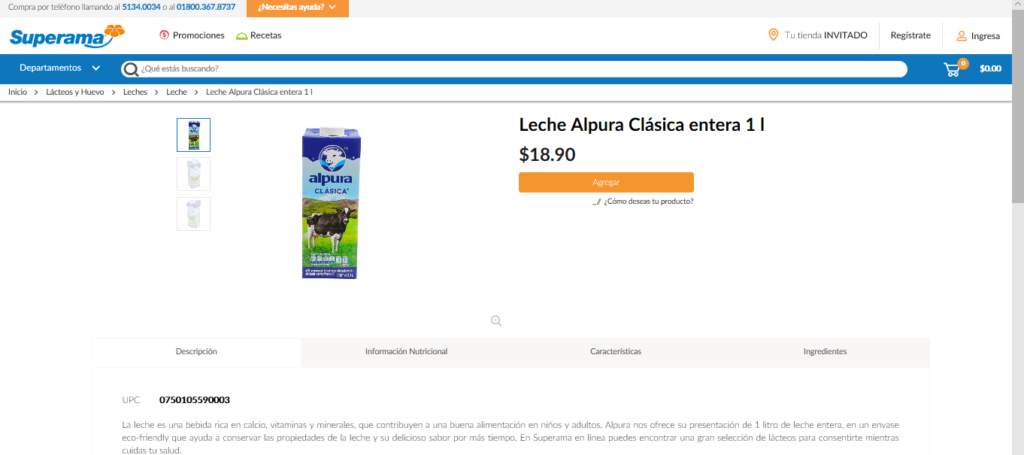Click the green Recetas dish icon
The height and width of the screenshot is (455, 1024).
[242, 36]
